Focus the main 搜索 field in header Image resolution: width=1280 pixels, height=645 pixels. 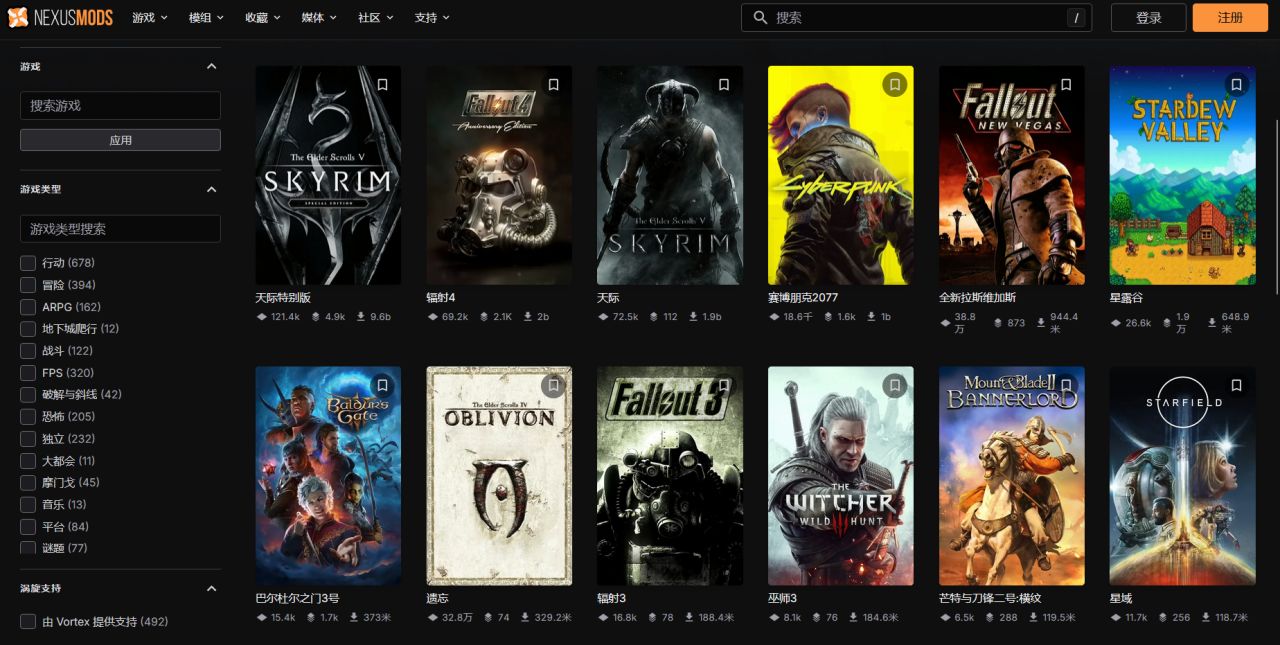click(915, 18)
